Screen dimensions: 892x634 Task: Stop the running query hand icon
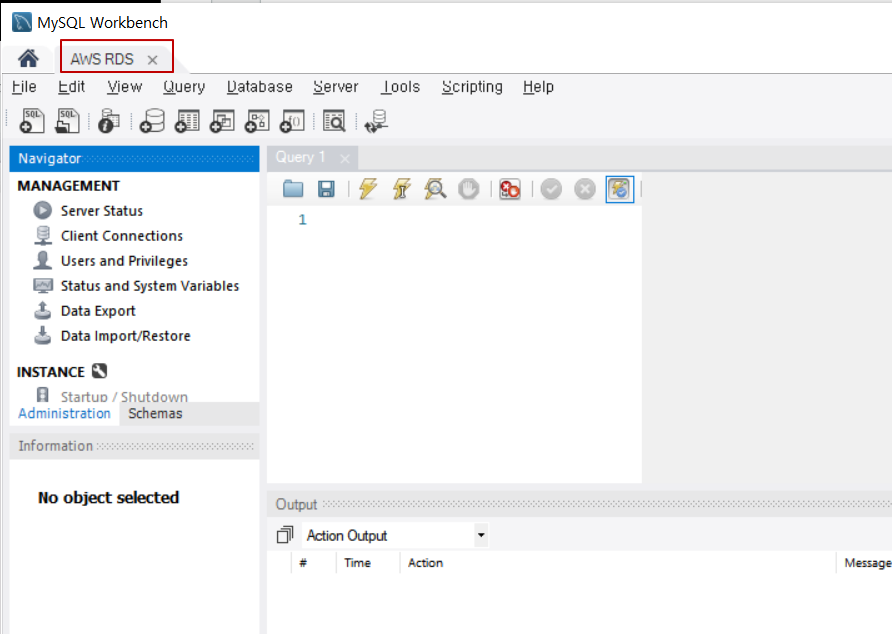(x=469, y=188)
